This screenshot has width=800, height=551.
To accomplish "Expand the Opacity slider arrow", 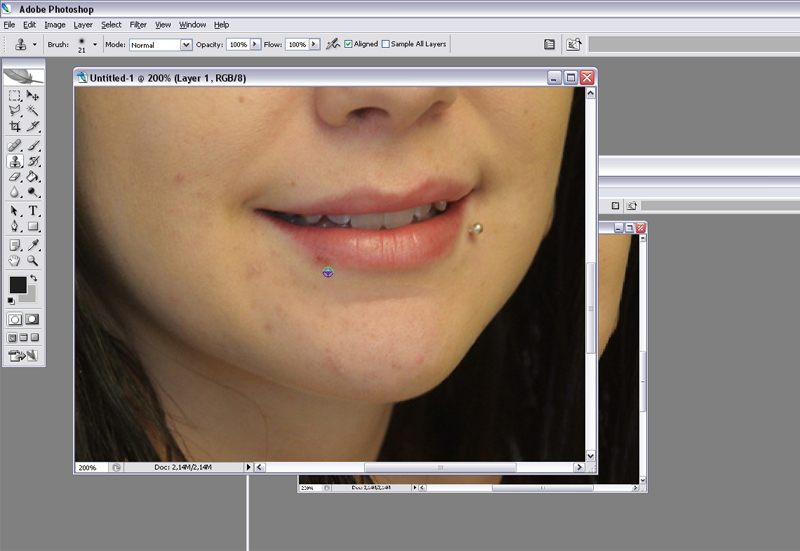I will 254,45.
